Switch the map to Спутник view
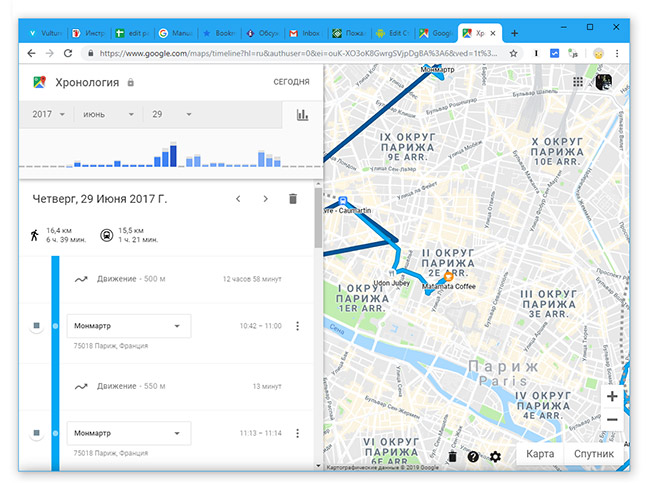The height and width of the screenshot is (483, 650). click(x=594, y=454)
